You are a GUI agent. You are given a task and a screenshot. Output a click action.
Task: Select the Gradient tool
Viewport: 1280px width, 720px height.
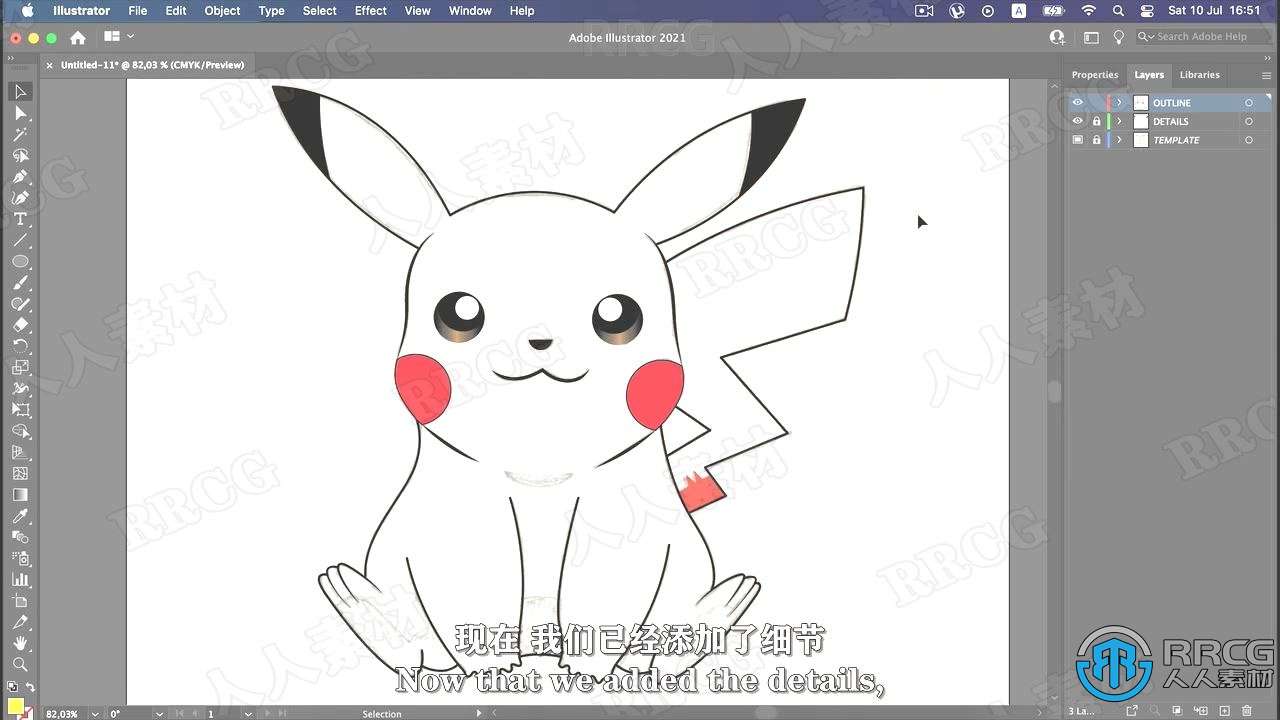click(20, 495)
